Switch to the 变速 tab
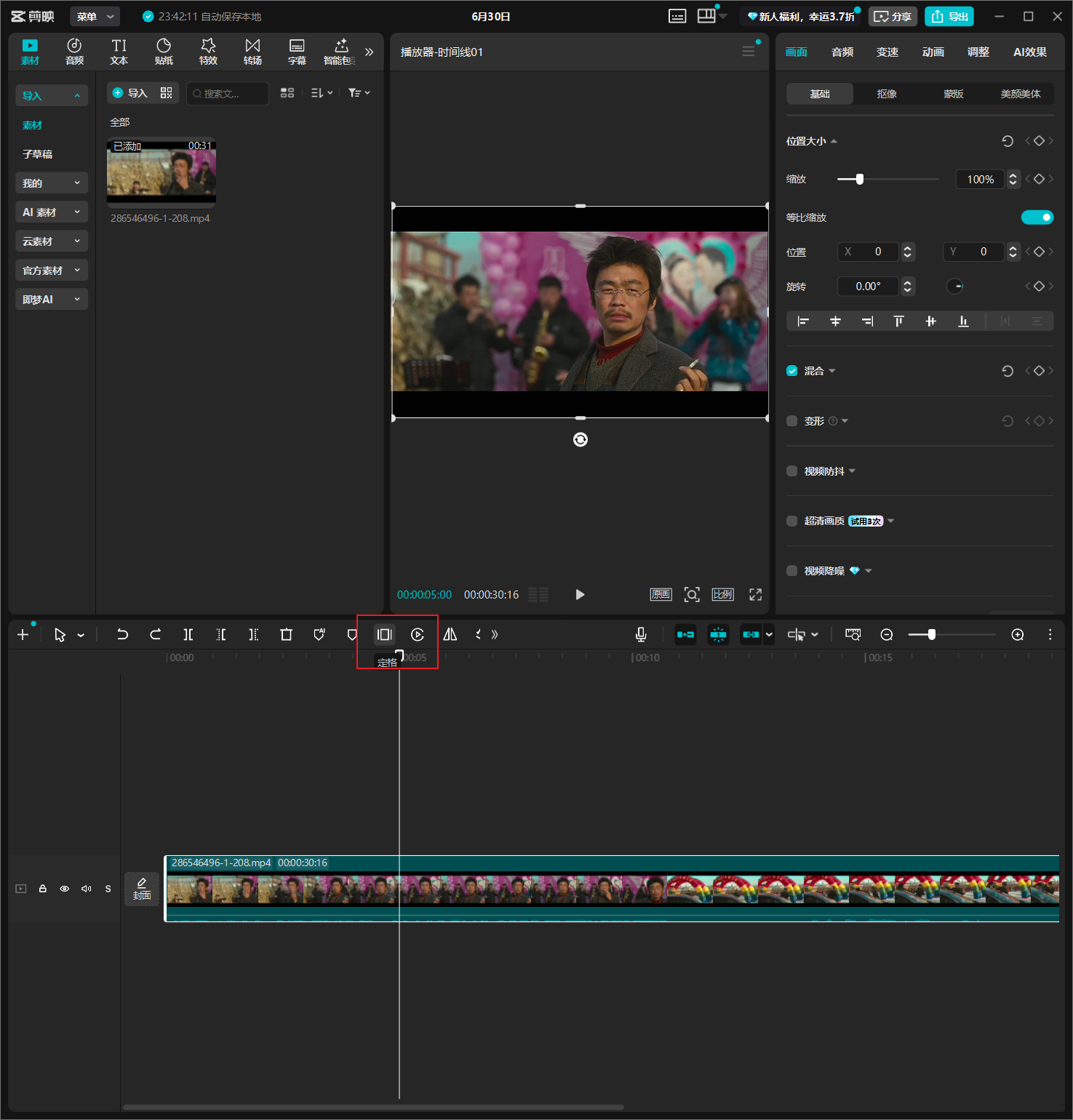This screenshot has width=1073, height=1120. (x=887, y=52)
